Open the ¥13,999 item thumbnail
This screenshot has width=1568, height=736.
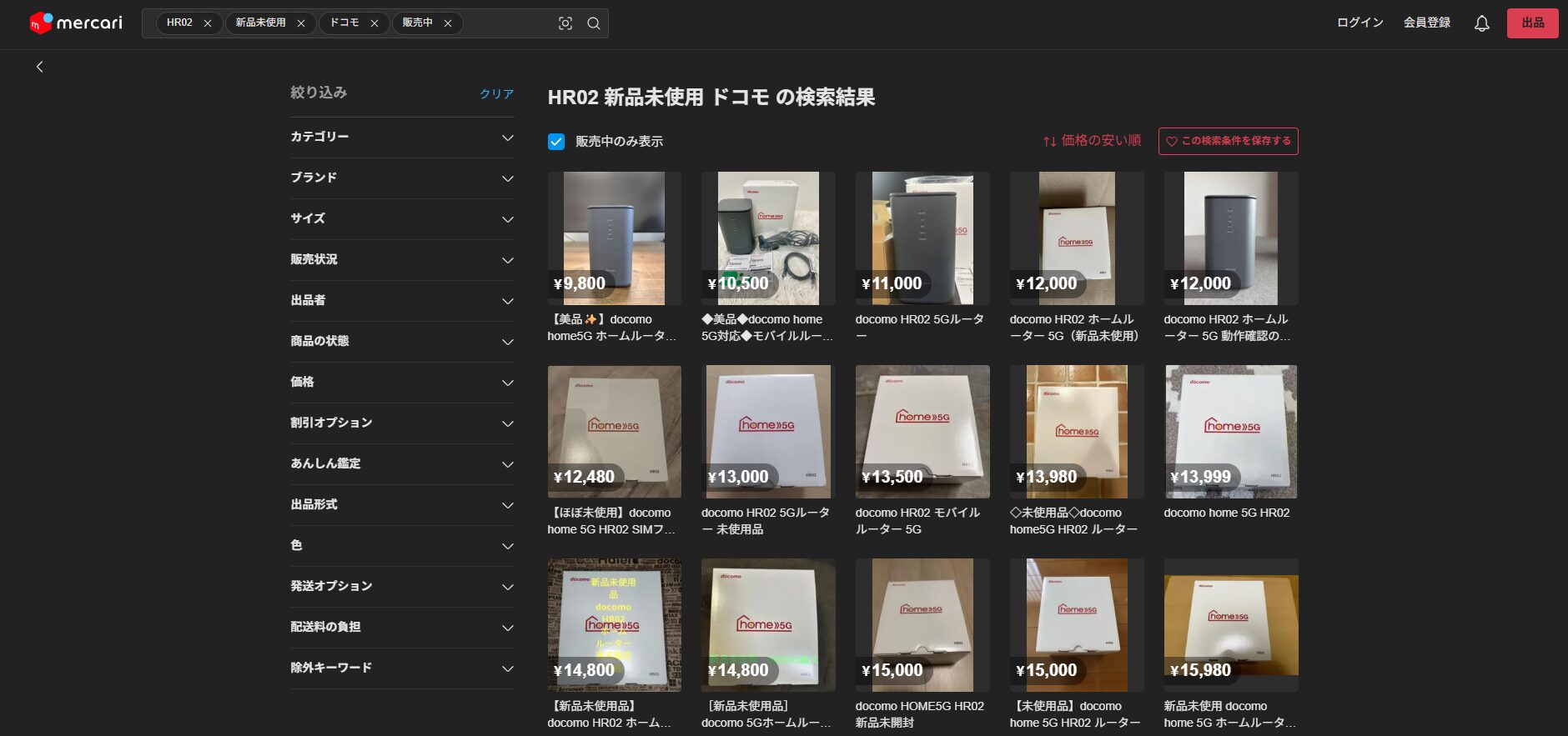pyautogui.click(x=1231, y=432)
